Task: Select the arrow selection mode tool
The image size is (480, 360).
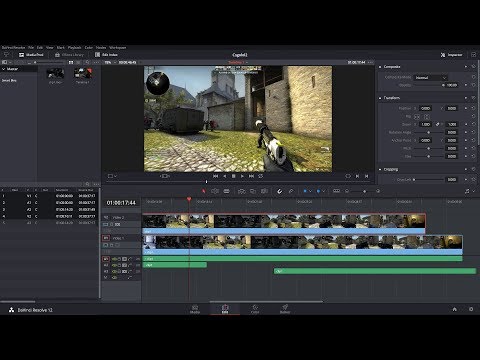Action: [x=204, y=191]
